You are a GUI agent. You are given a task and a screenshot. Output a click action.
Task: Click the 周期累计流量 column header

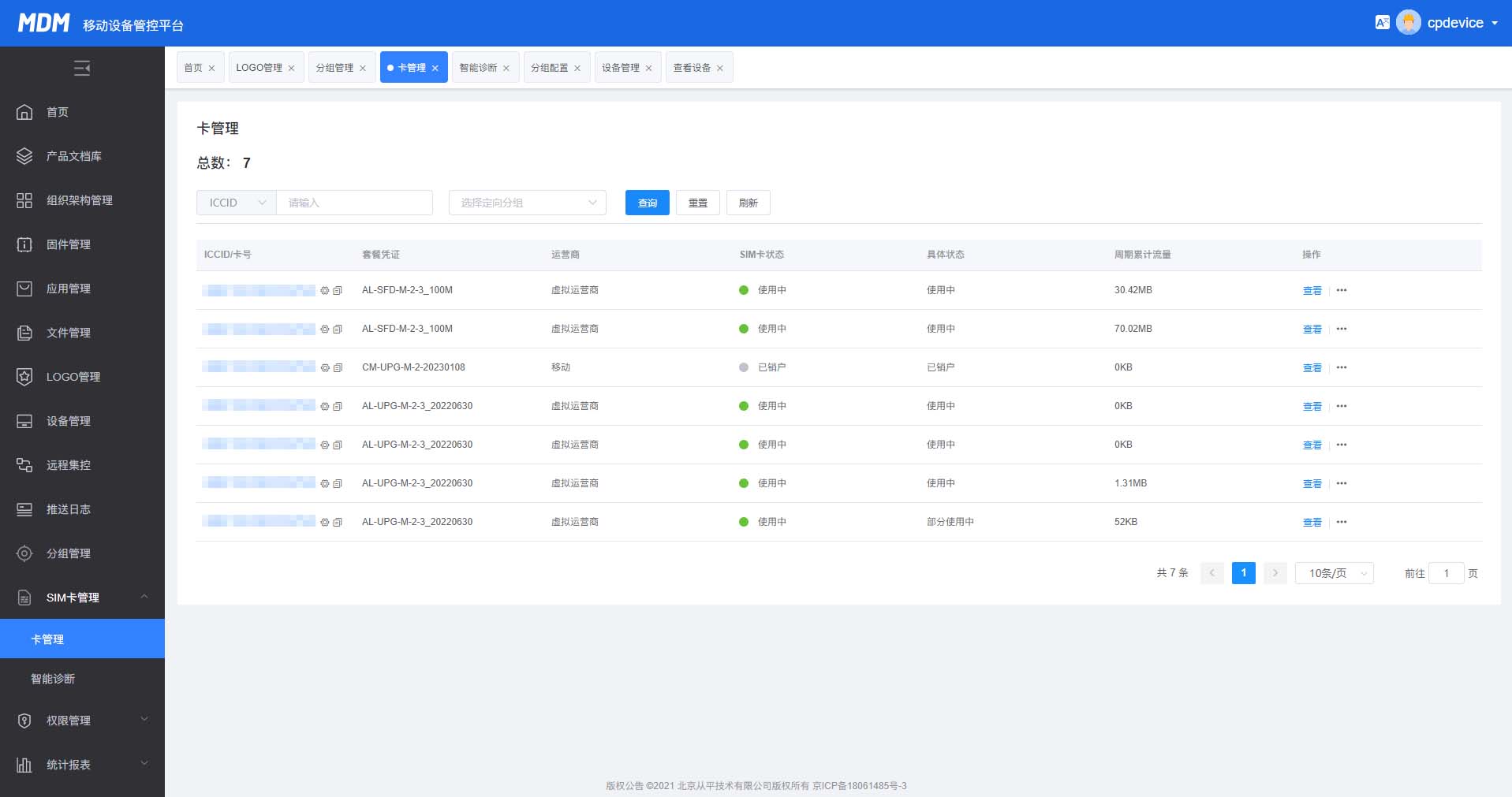tap(1142, 255)
